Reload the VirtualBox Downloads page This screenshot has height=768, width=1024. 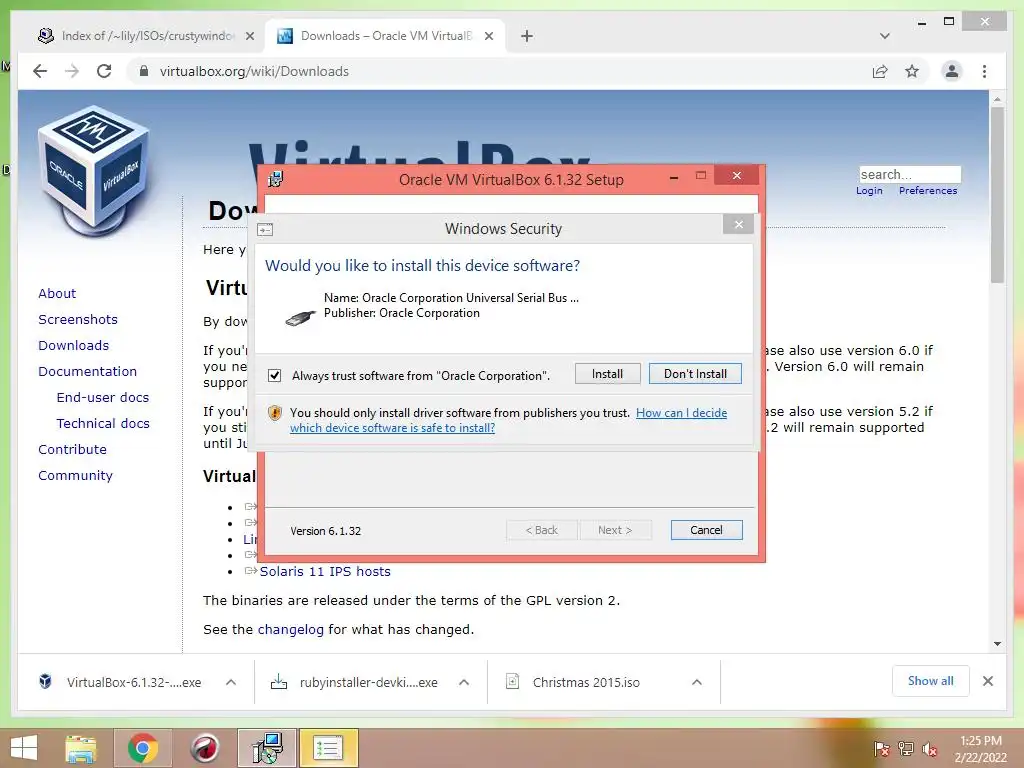[x=104, y=71]
